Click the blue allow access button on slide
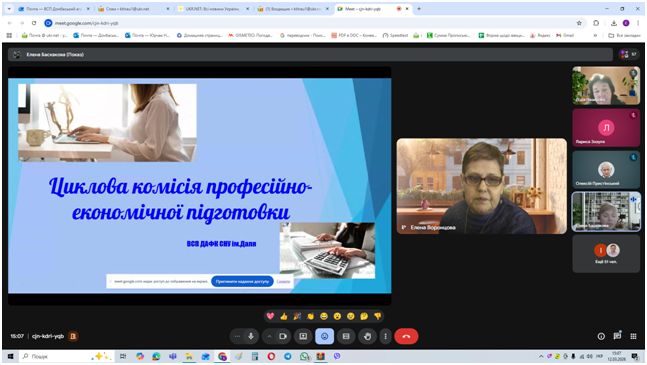The image size is (647, 365). [242, 281]
